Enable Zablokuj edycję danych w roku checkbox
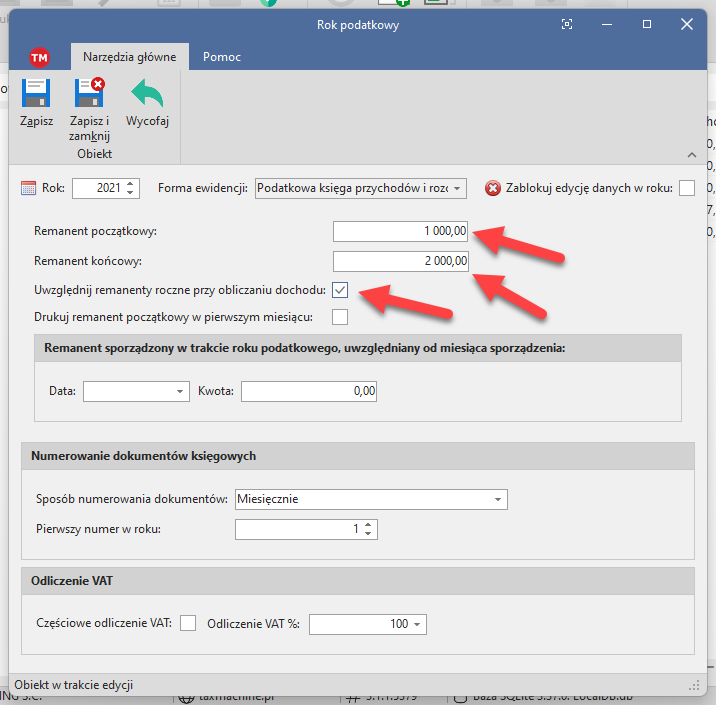This screenshot has width=716, height=705. point(686,188)
